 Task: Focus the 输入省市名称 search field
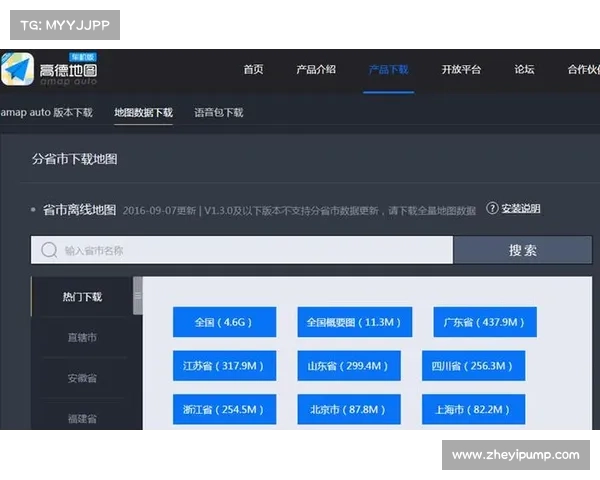click(x=250, y=250)
